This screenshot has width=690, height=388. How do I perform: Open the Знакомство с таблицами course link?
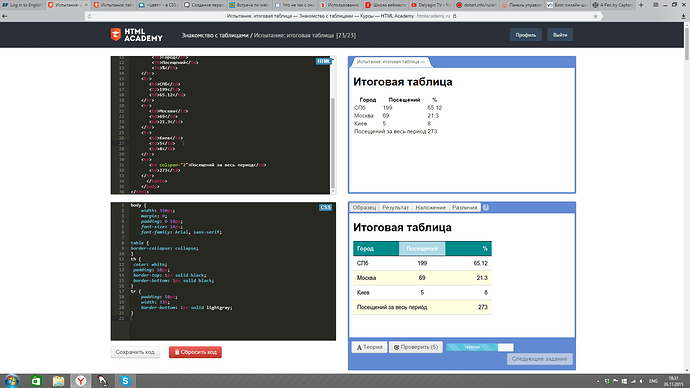(215, 35)
